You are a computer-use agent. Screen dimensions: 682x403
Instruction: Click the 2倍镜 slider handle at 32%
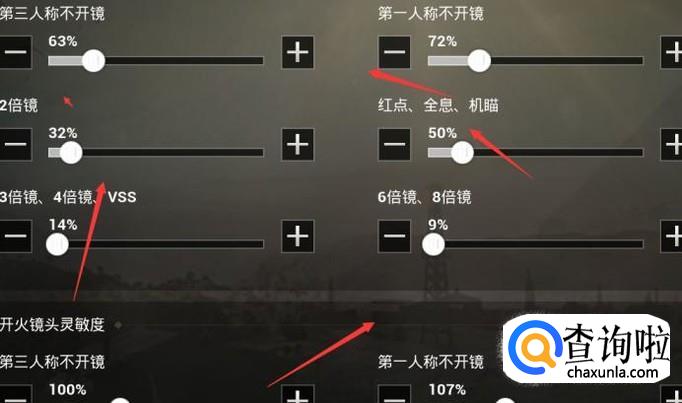click(x=71, y=152)
